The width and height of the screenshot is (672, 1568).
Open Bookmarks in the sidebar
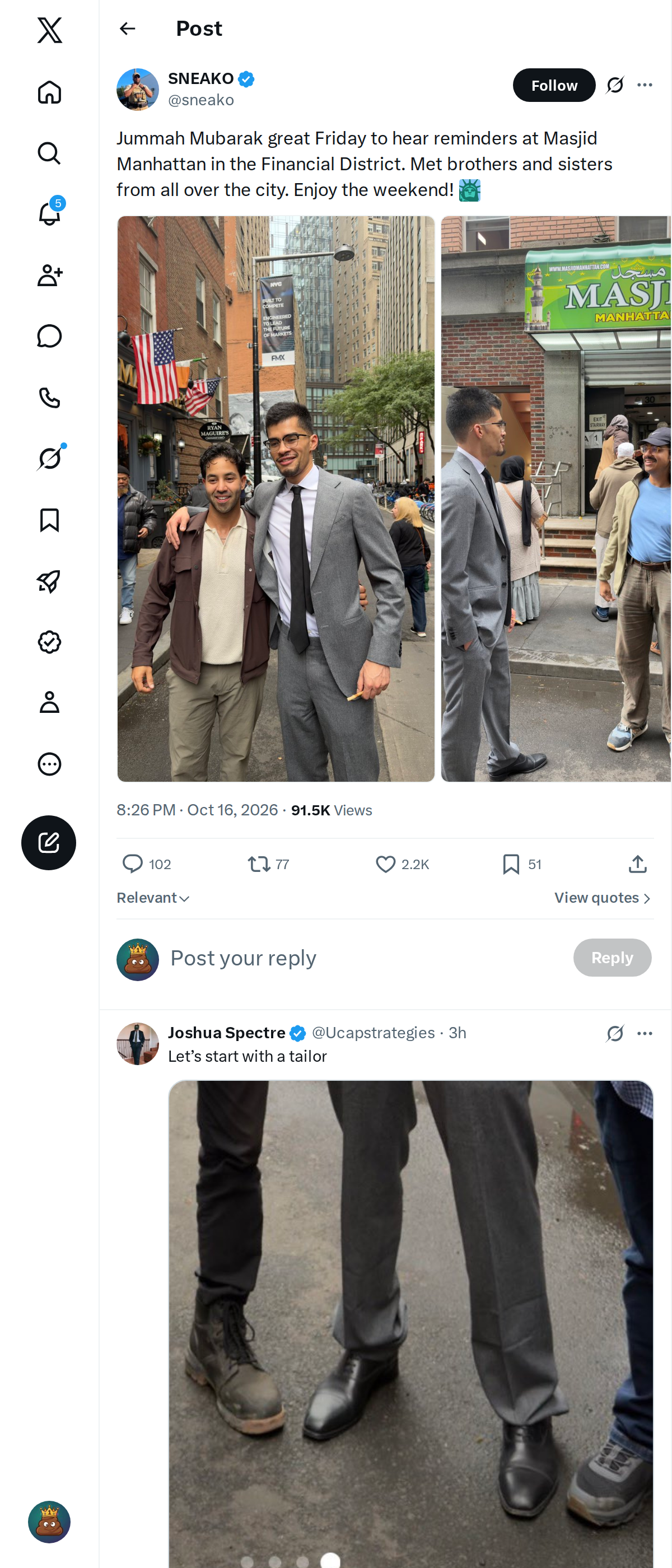[49, 520]
